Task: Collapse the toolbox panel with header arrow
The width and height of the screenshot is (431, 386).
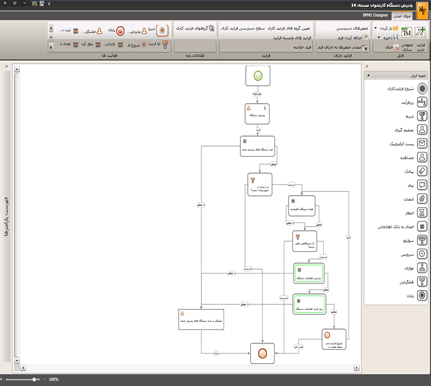Action: tap(368, 76)
